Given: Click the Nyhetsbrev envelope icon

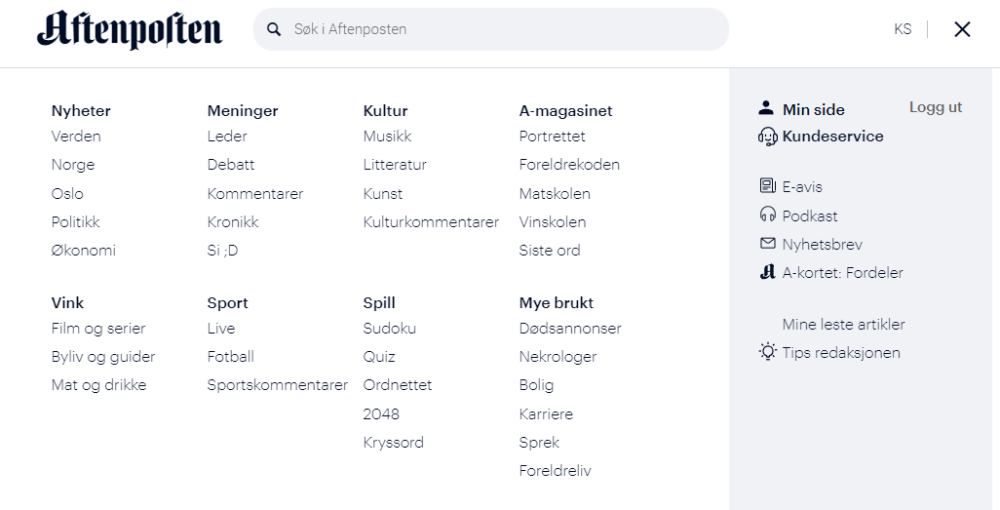Looking at the screenshot, I should (x=767, y=243).
